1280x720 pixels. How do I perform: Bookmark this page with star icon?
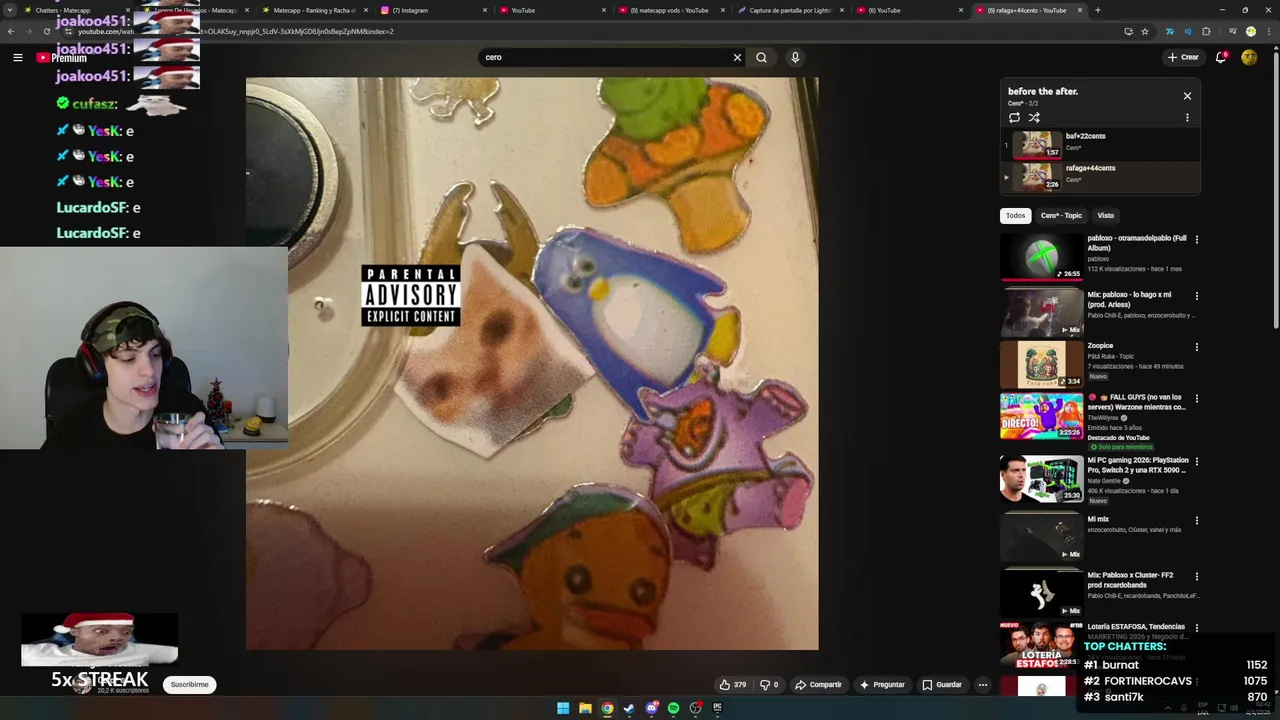[1145, 31]
